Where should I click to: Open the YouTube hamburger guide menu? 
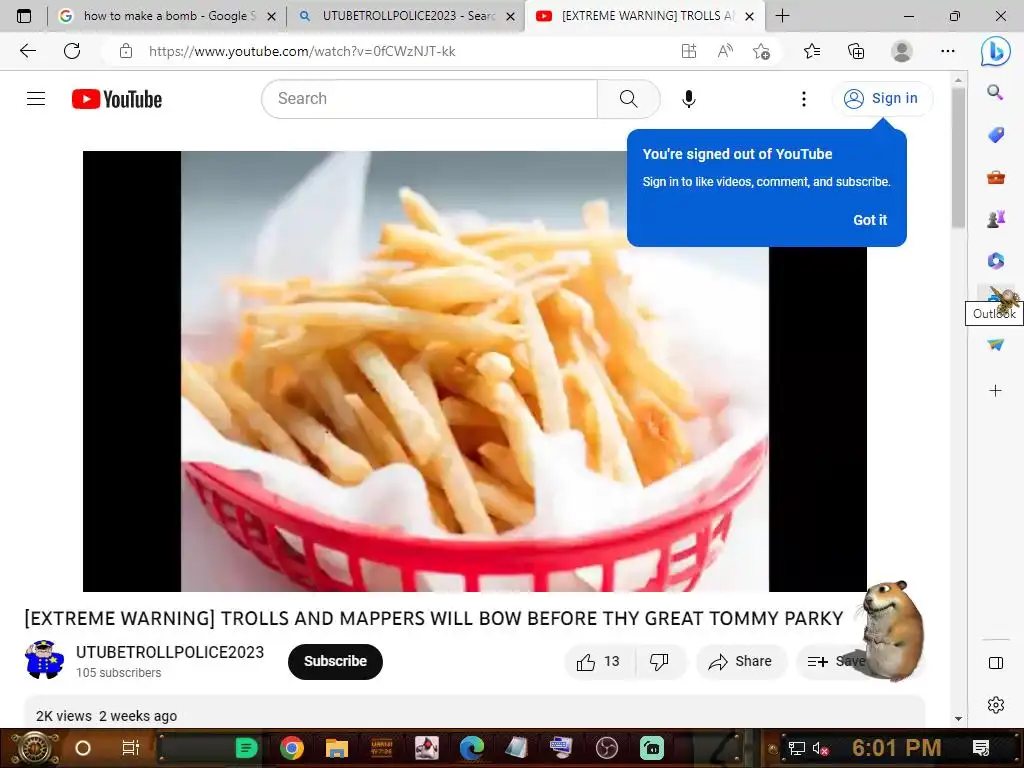[36, 99]
